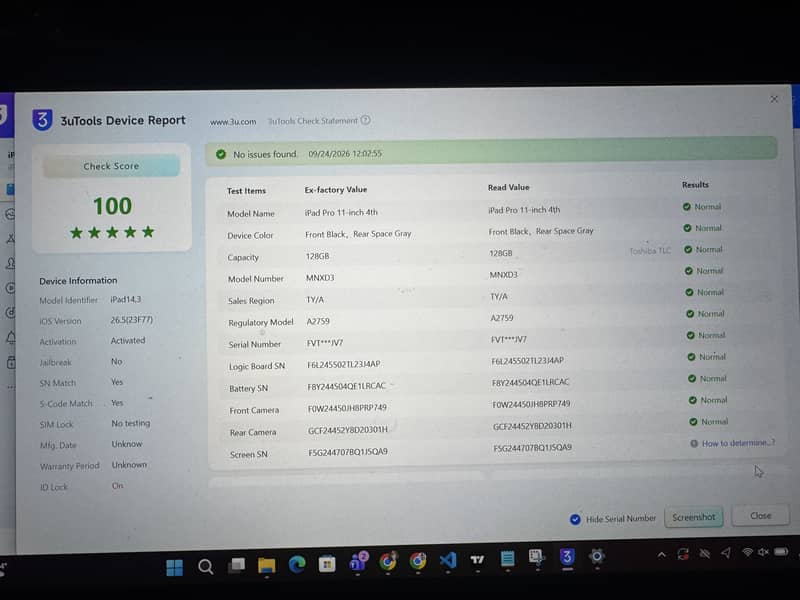Viewport: 800px width, 600px height.
Task: Open the Notepad icon in the taskbar
Action: coord(508,559)
